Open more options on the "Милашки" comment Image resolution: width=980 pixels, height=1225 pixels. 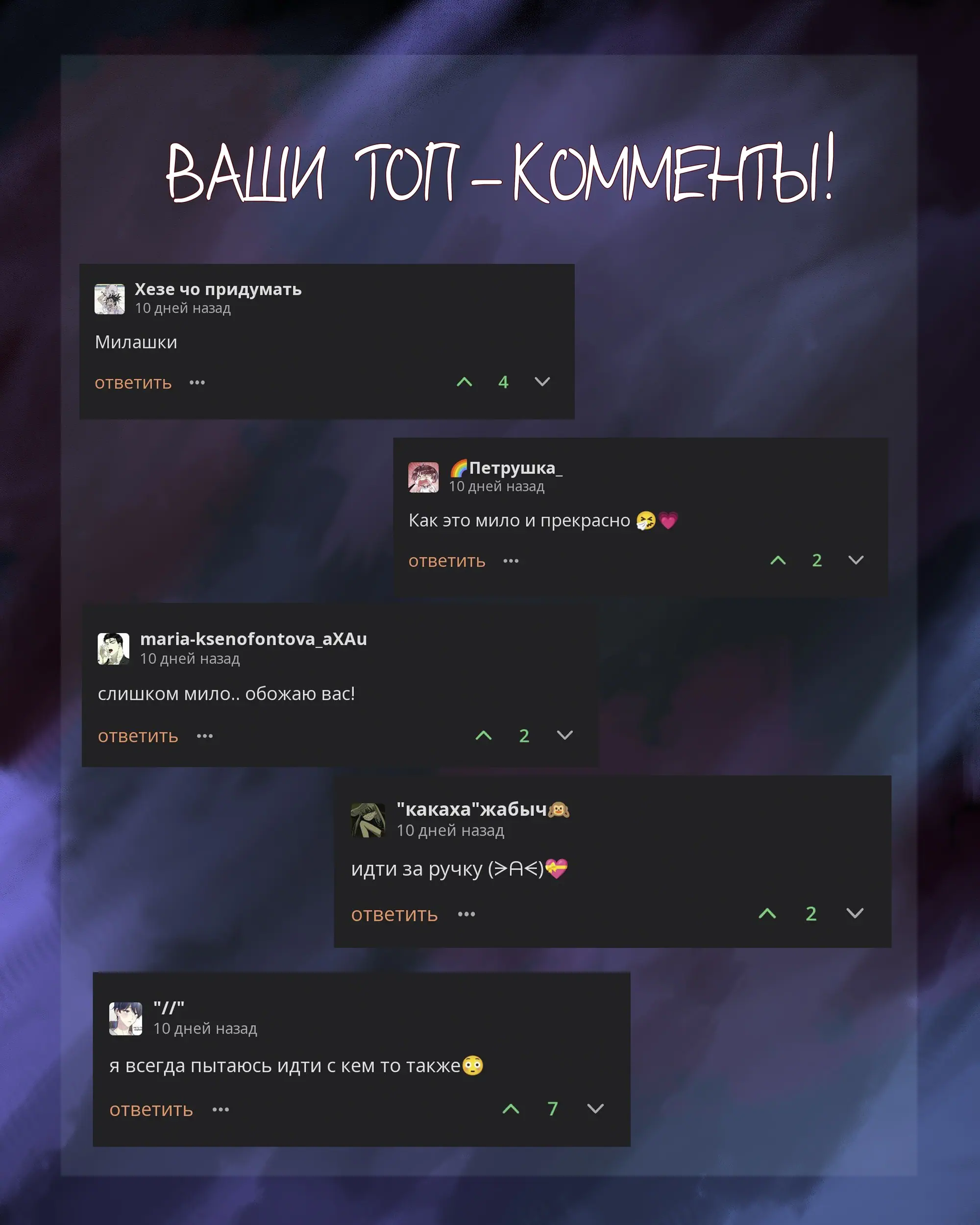click(197, 382)
